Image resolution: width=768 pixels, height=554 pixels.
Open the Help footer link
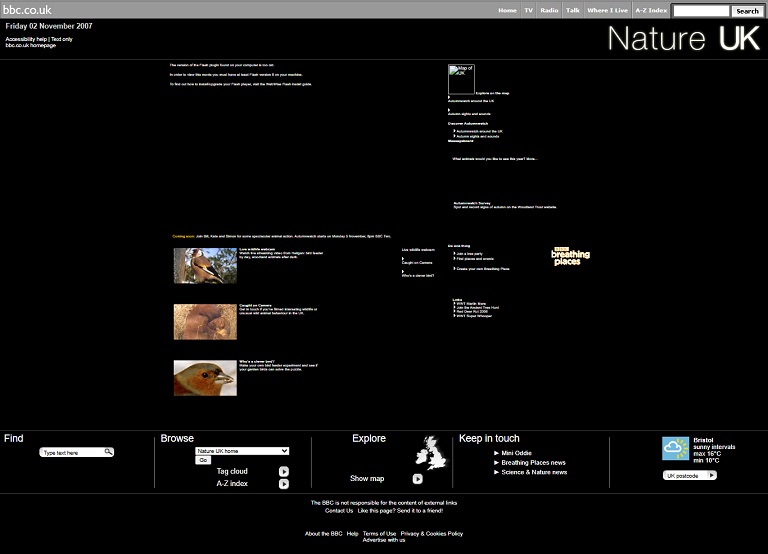pos(353,534)
